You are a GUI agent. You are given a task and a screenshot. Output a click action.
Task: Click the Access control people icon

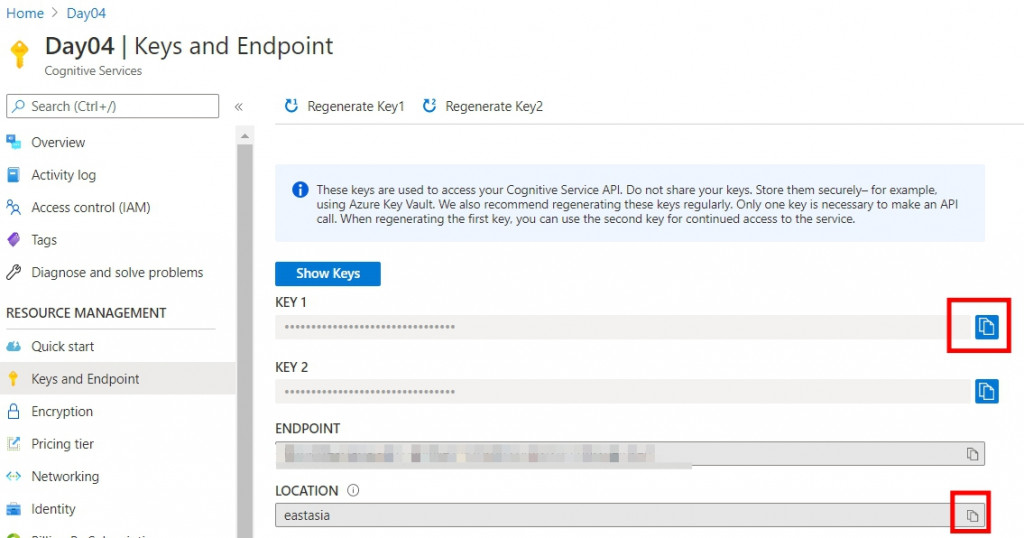pyautogui.click(x=13, y=208)
